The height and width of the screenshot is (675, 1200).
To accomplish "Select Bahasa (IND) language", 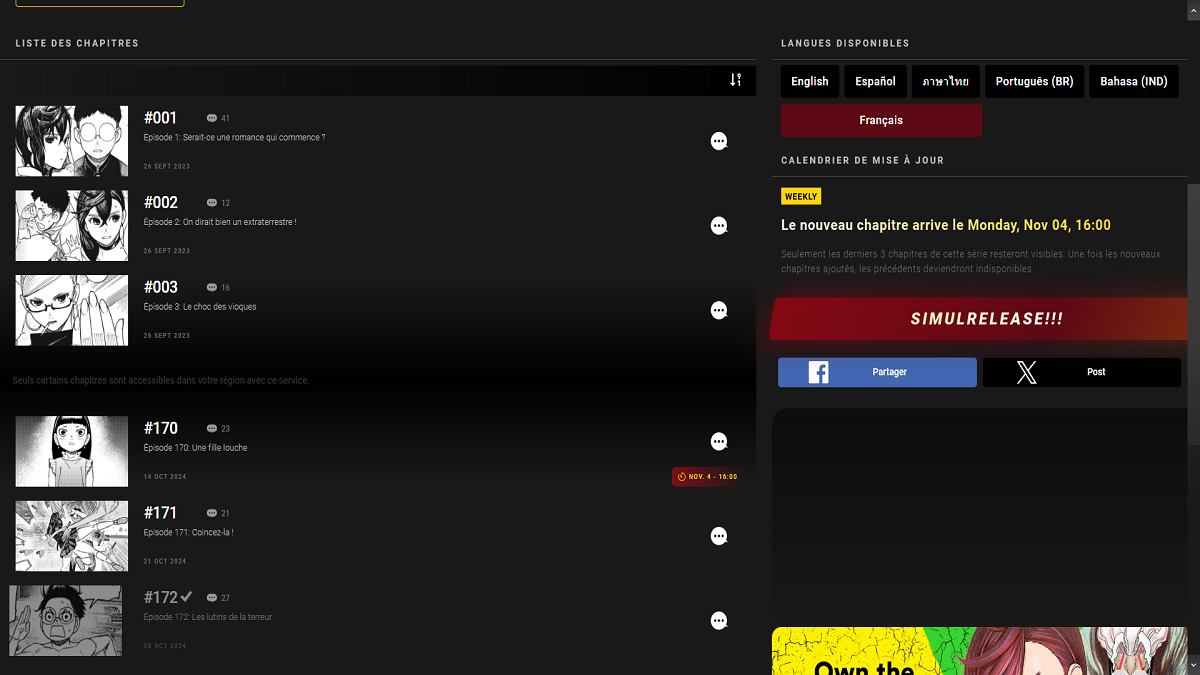I will tap(1133, 82).
